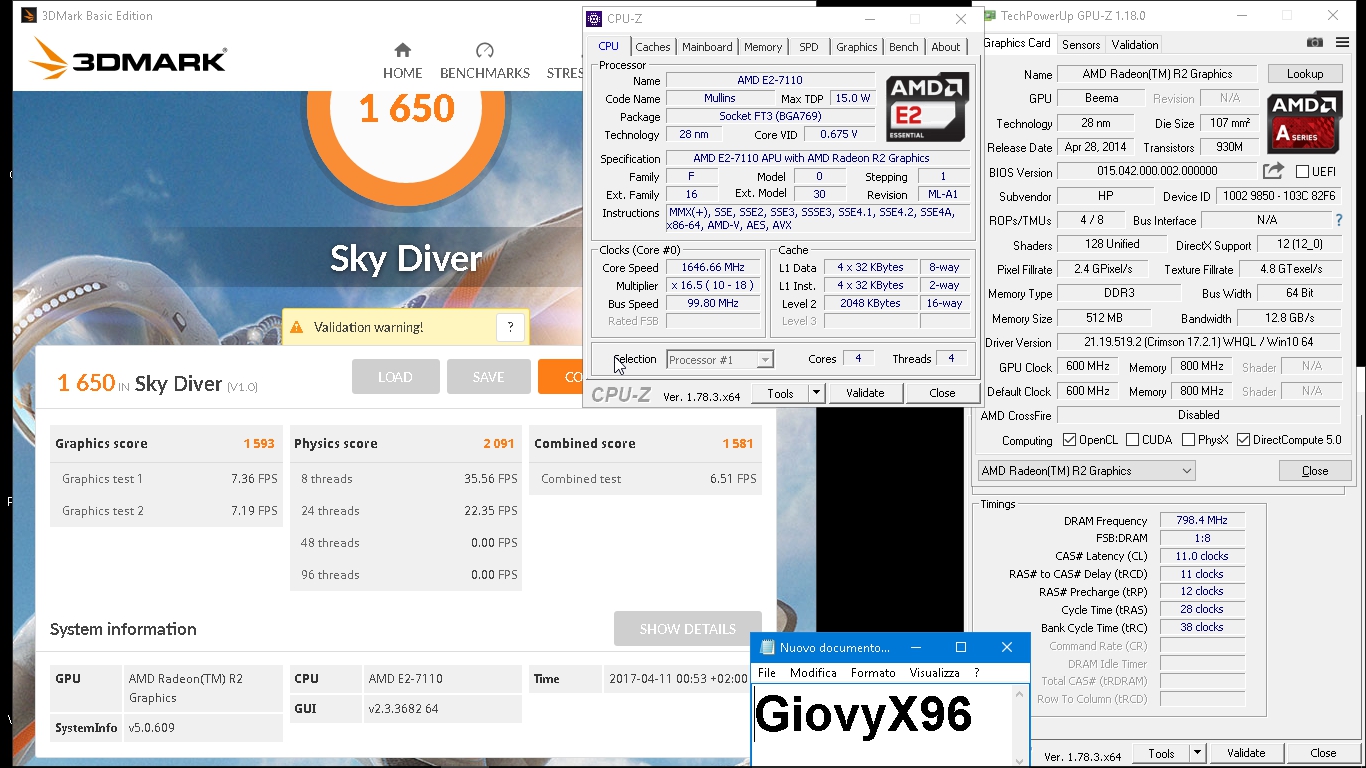Switch to the SPD tab in CPU-Z
The image size is (1366, 768).
tap(809, 47)
